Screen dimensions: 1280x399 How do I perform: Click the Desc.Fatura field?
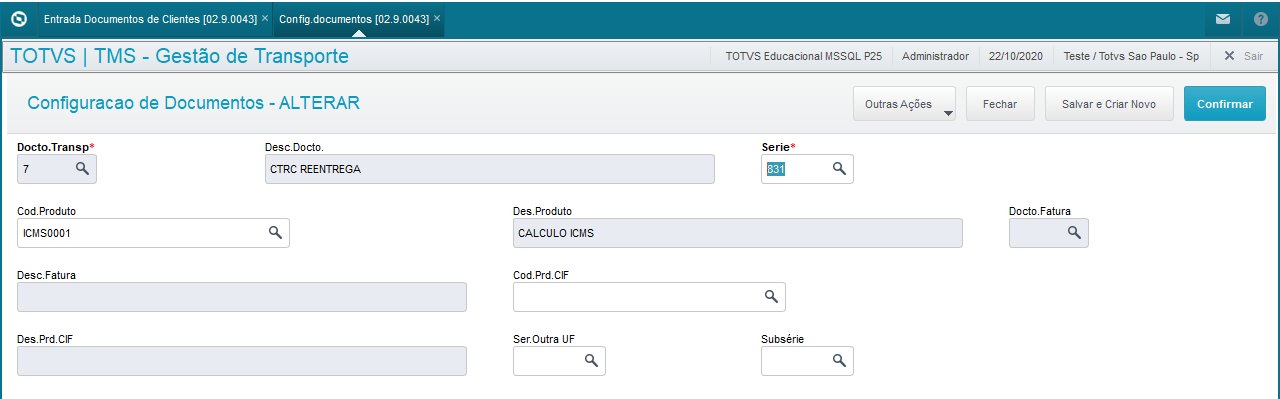coord(242,297)
